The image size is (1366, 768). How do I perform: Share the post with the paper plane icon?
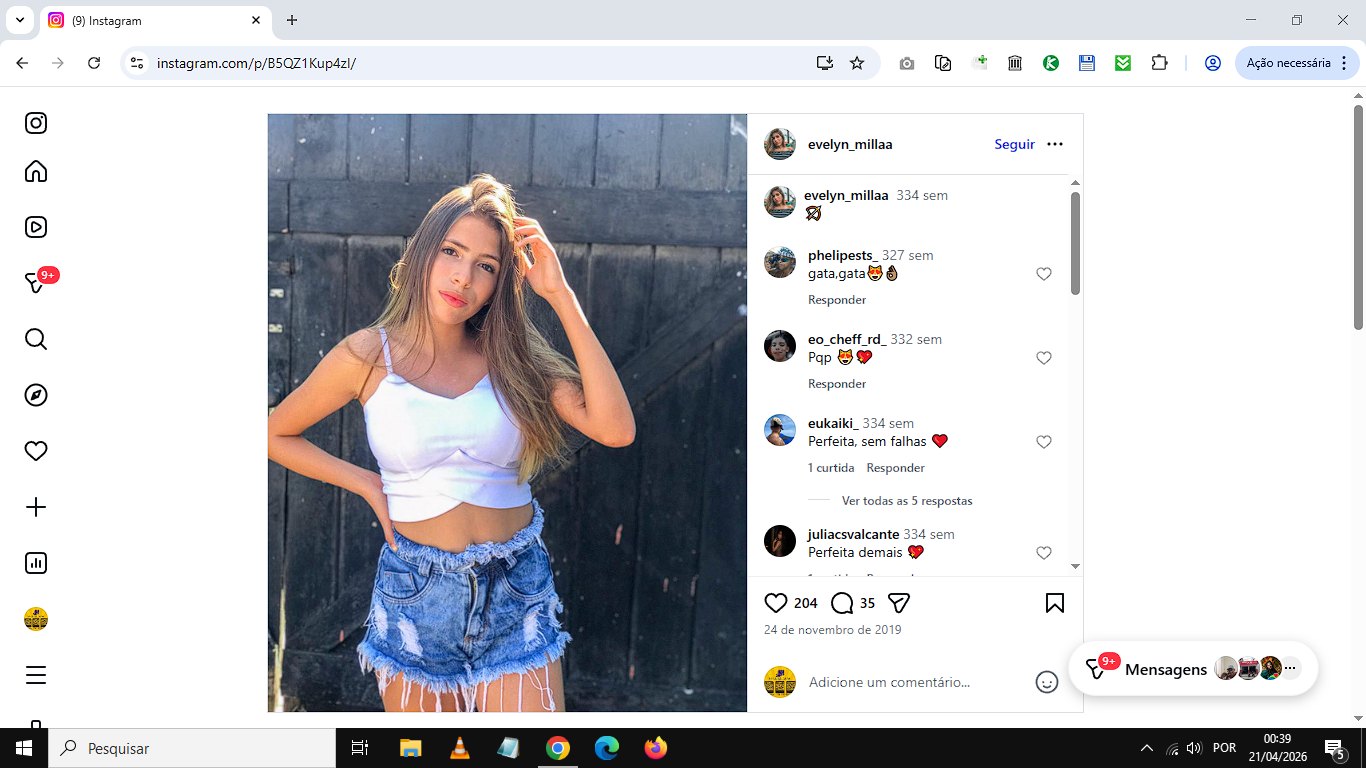coord(899,603)
